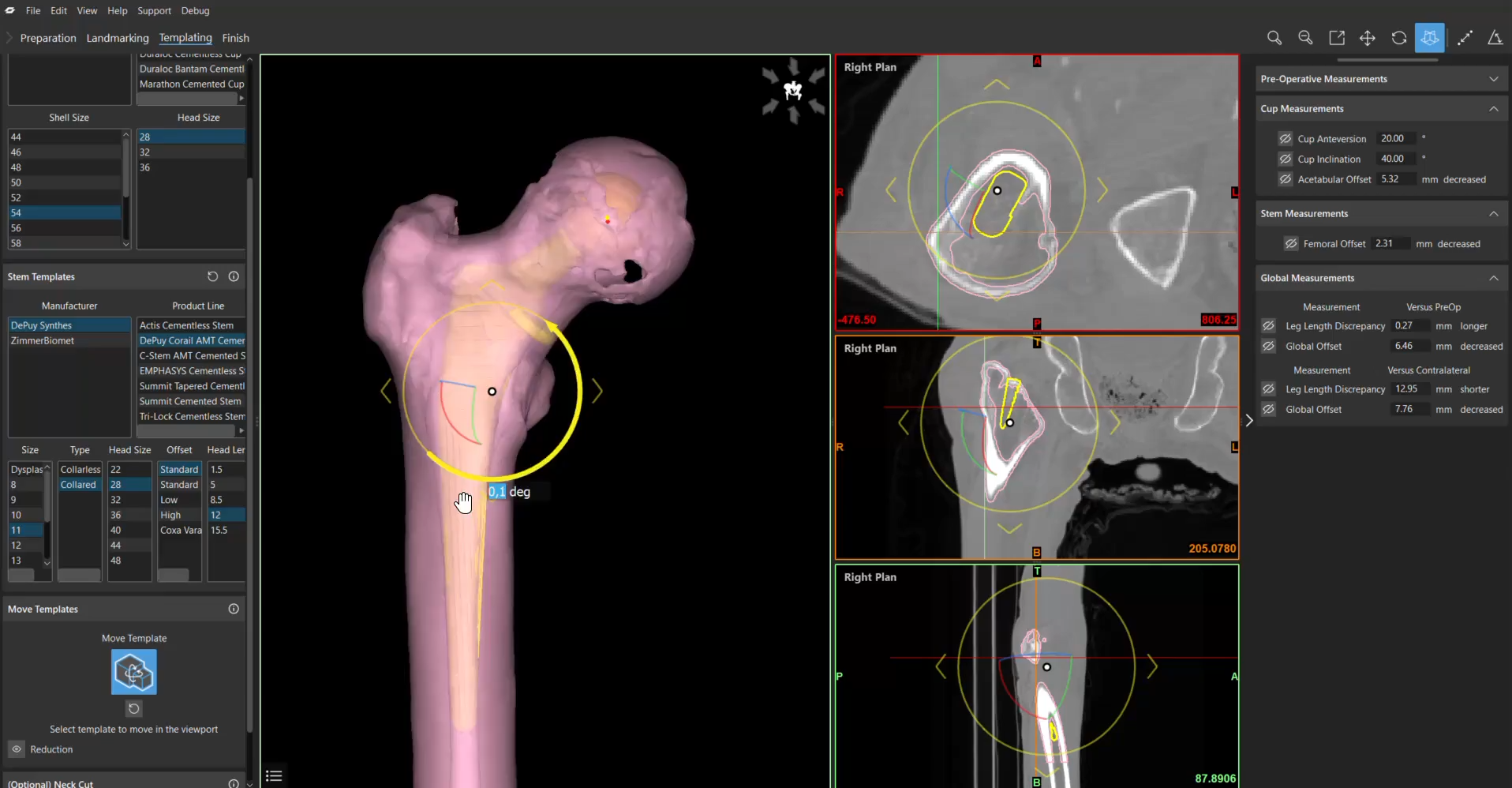The image size is (1512, 788).
Task: Select the zoom out magnifier tool
Action: pyautogui.click(x=1305, y=38)
